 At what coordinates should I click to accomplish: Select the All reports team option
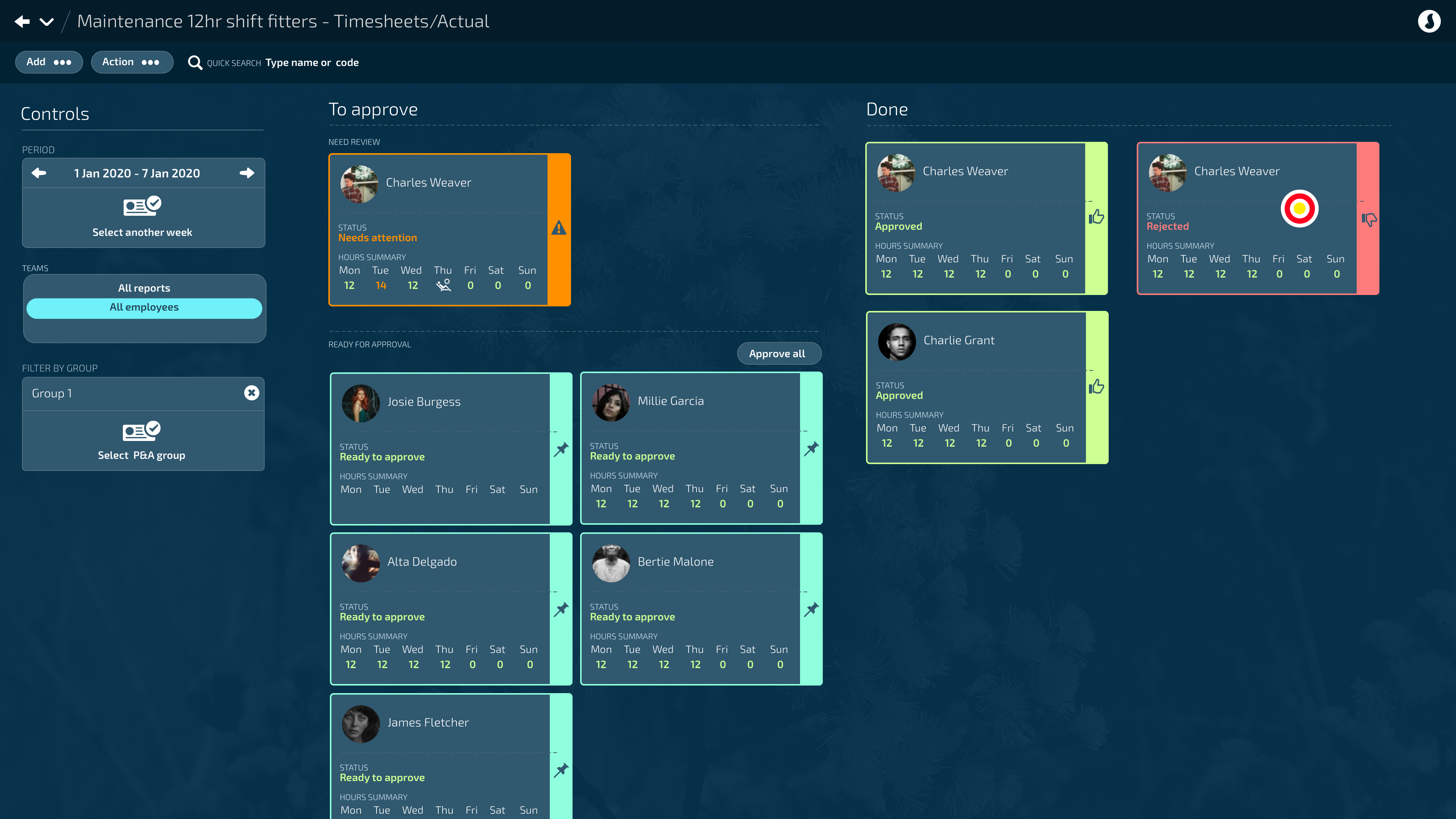pyautogui.click(x=144, y=288)
